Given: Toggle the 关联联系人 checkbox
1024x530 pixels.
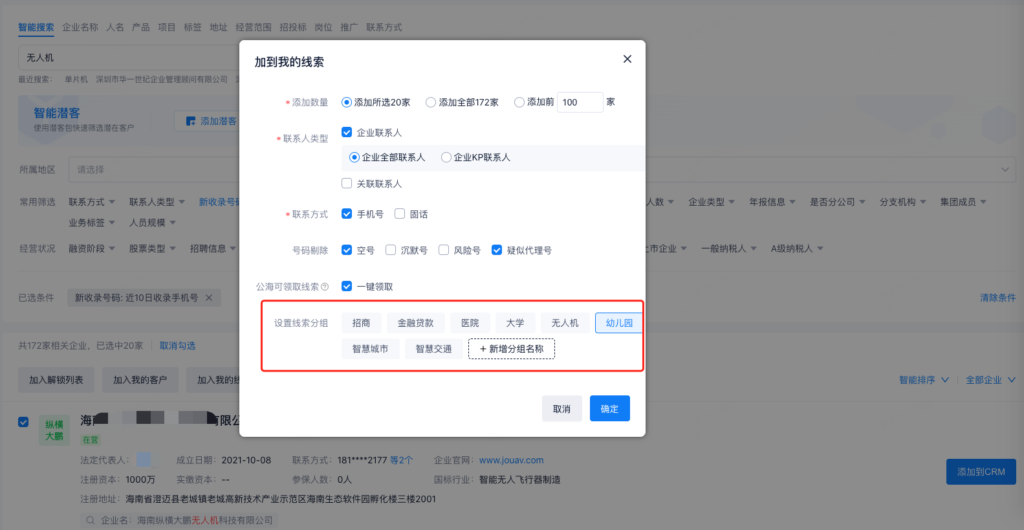Looking at the screenshot, I should coord(347,184).
